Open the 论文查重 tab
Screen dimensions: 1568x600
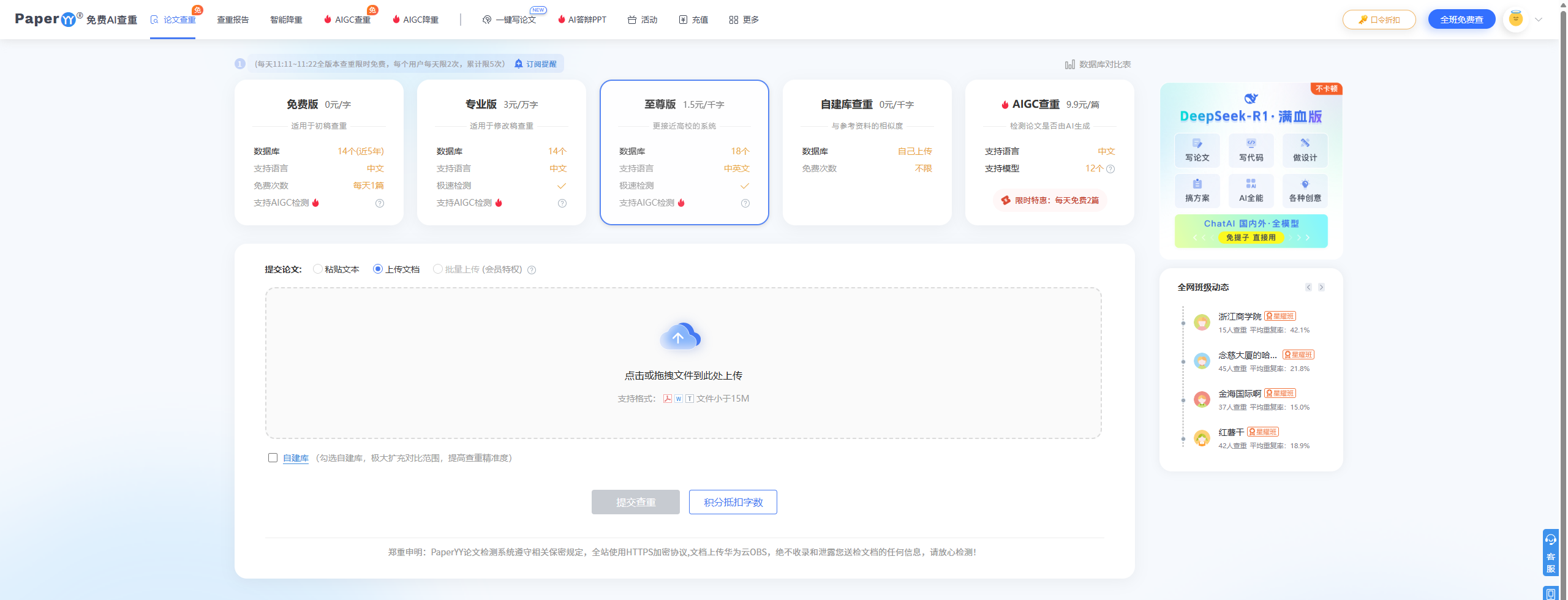[x=173, y=20]
